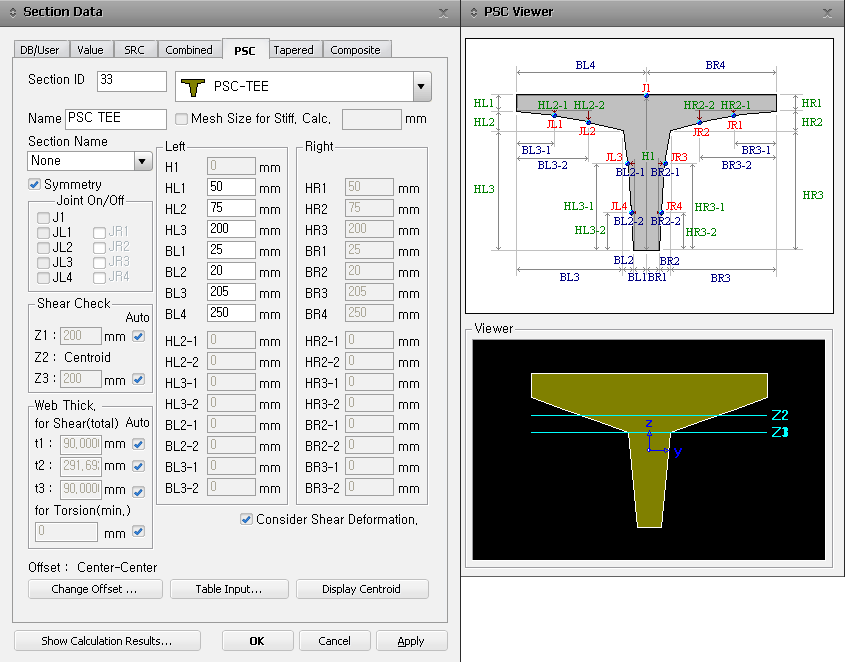845x662 pixels.
Task: Open the Section Name dropdown
Action: click(142, 161)
